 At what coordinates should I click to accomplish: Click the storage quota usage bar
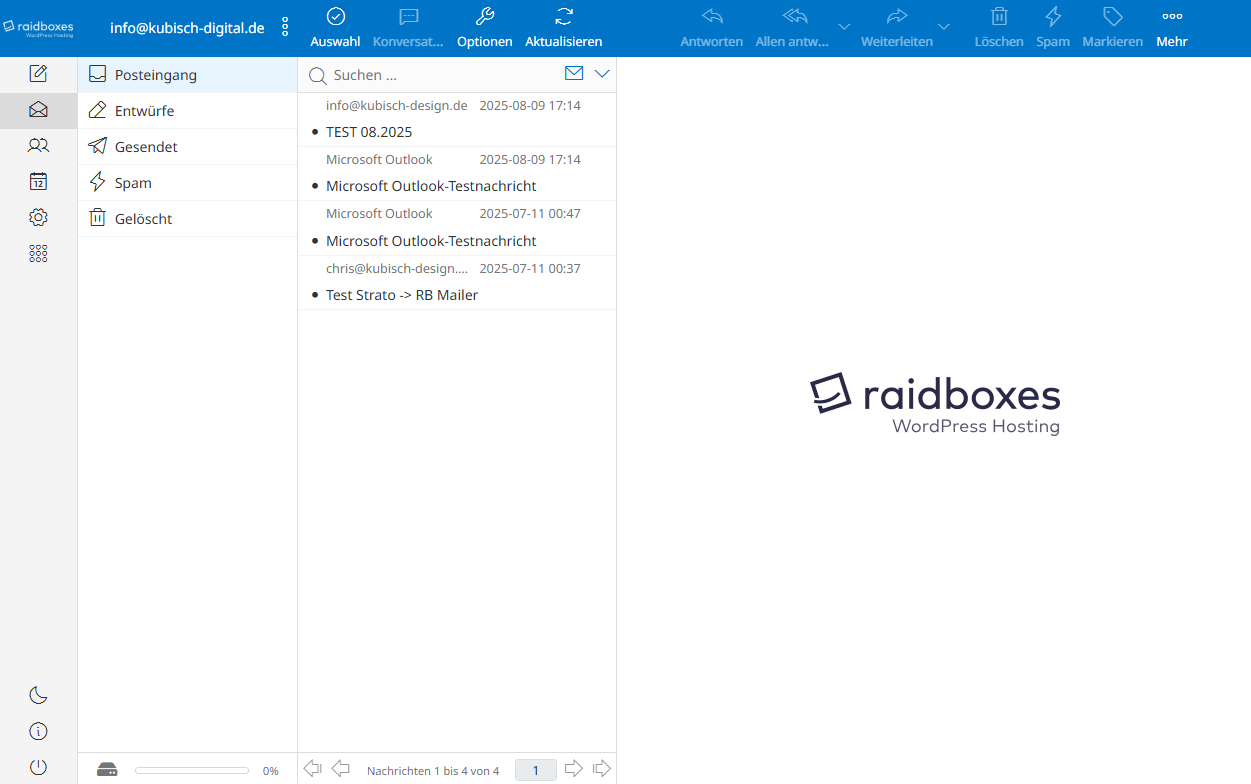click(x=191, y=771)
